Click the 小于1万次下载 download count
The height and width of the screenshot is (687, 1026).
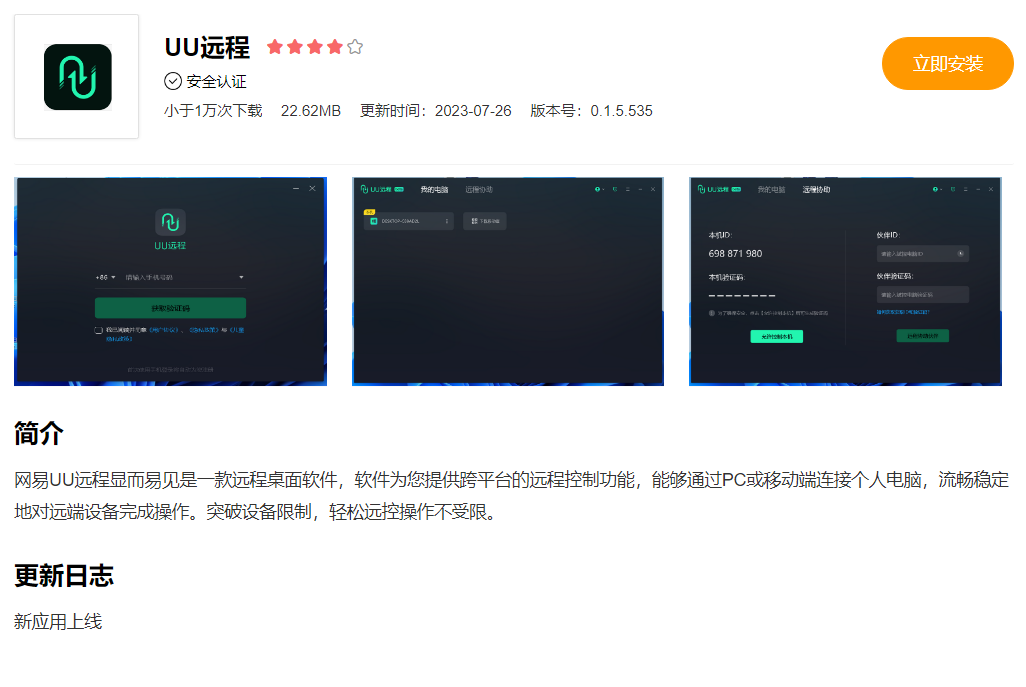click(213, 111)
